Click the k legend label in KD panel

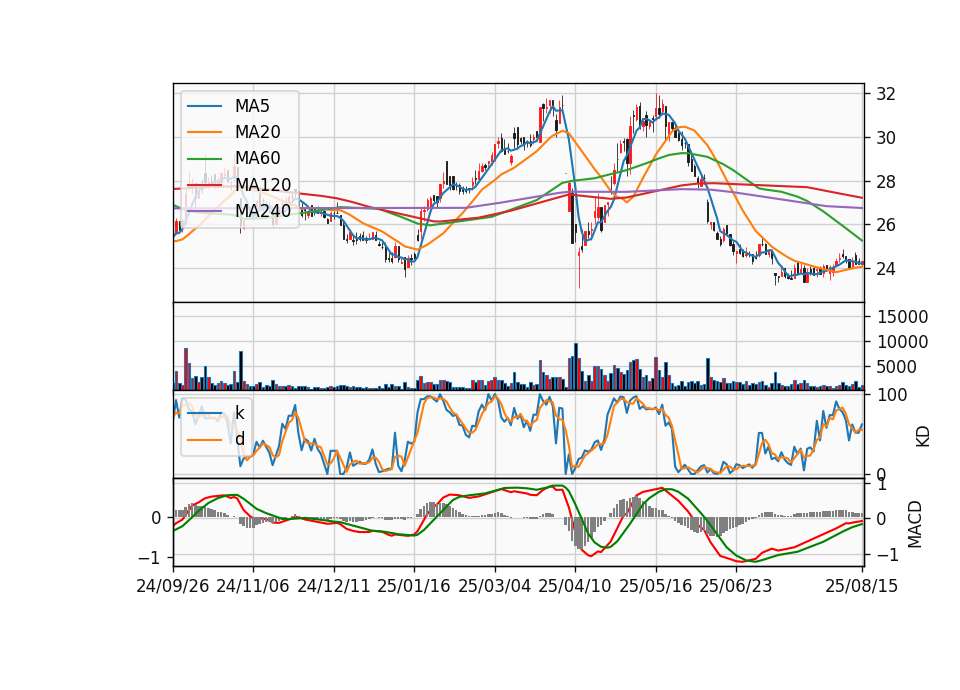[239, 413]
